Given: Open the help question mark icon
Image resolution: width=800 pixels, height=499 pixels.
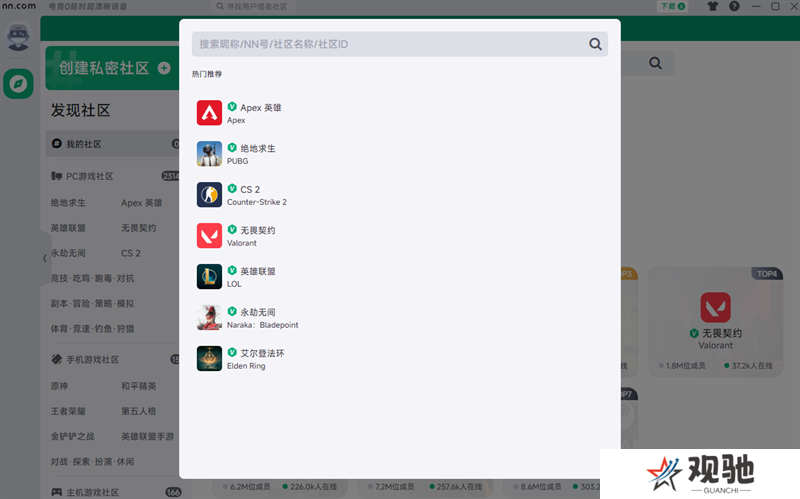Looking at the screenshot, I should tap(734, 6).
